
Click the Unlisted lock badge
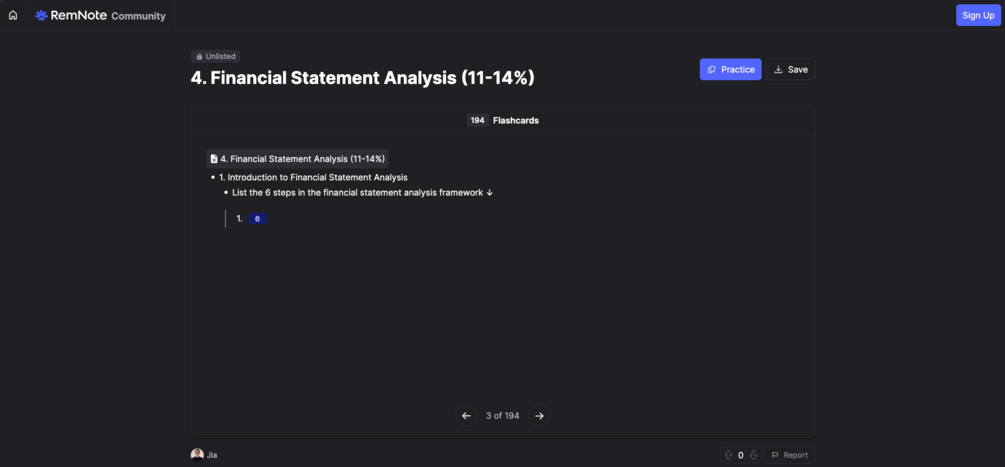point(216,57)
